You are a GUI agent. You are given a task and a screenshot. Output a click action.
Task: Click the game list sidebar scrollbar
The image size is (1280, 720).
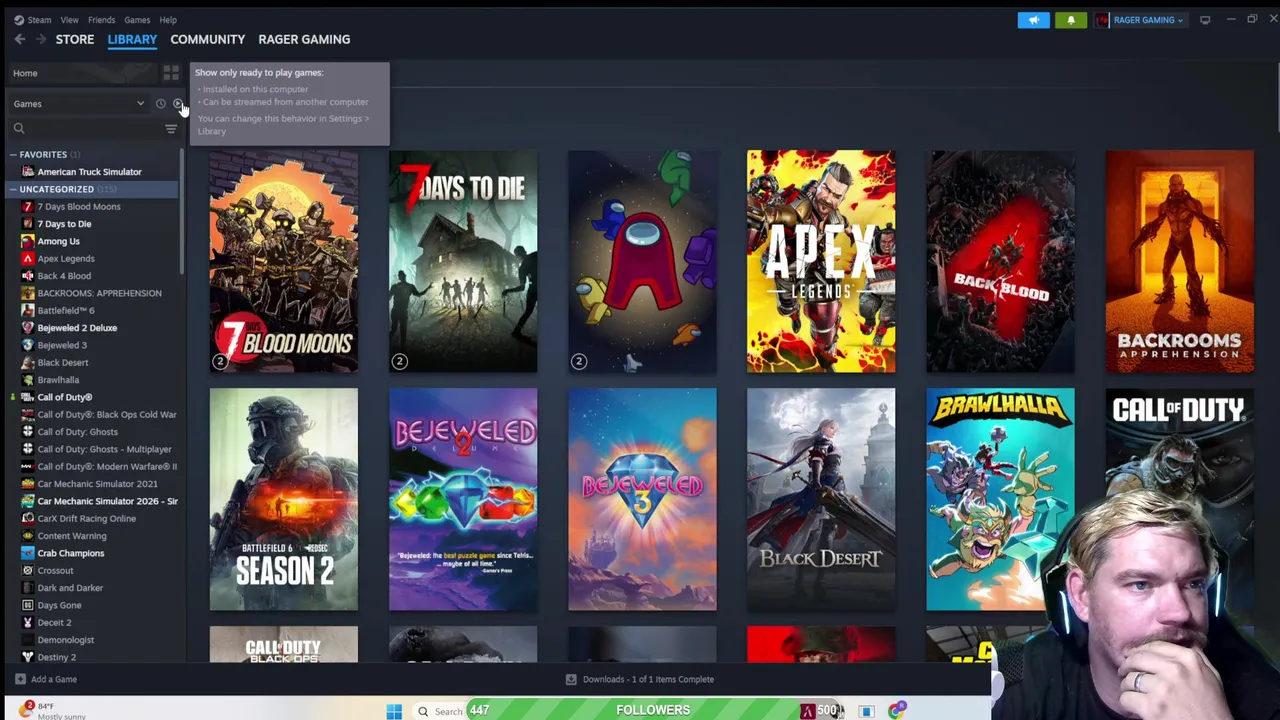[182, 210]
